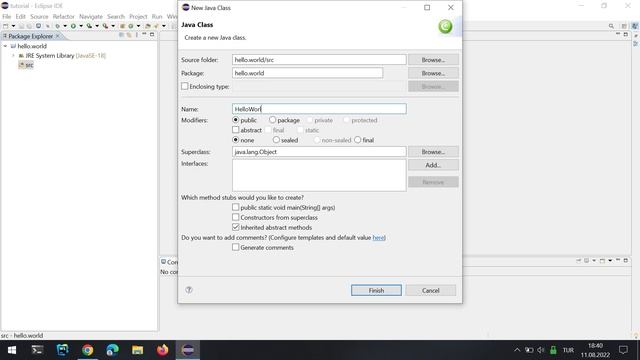Click the New Java Class green icon in toolbar
The width and height of the screenshot is (640, 360).
pyautogui.click(x=131, y=26)
